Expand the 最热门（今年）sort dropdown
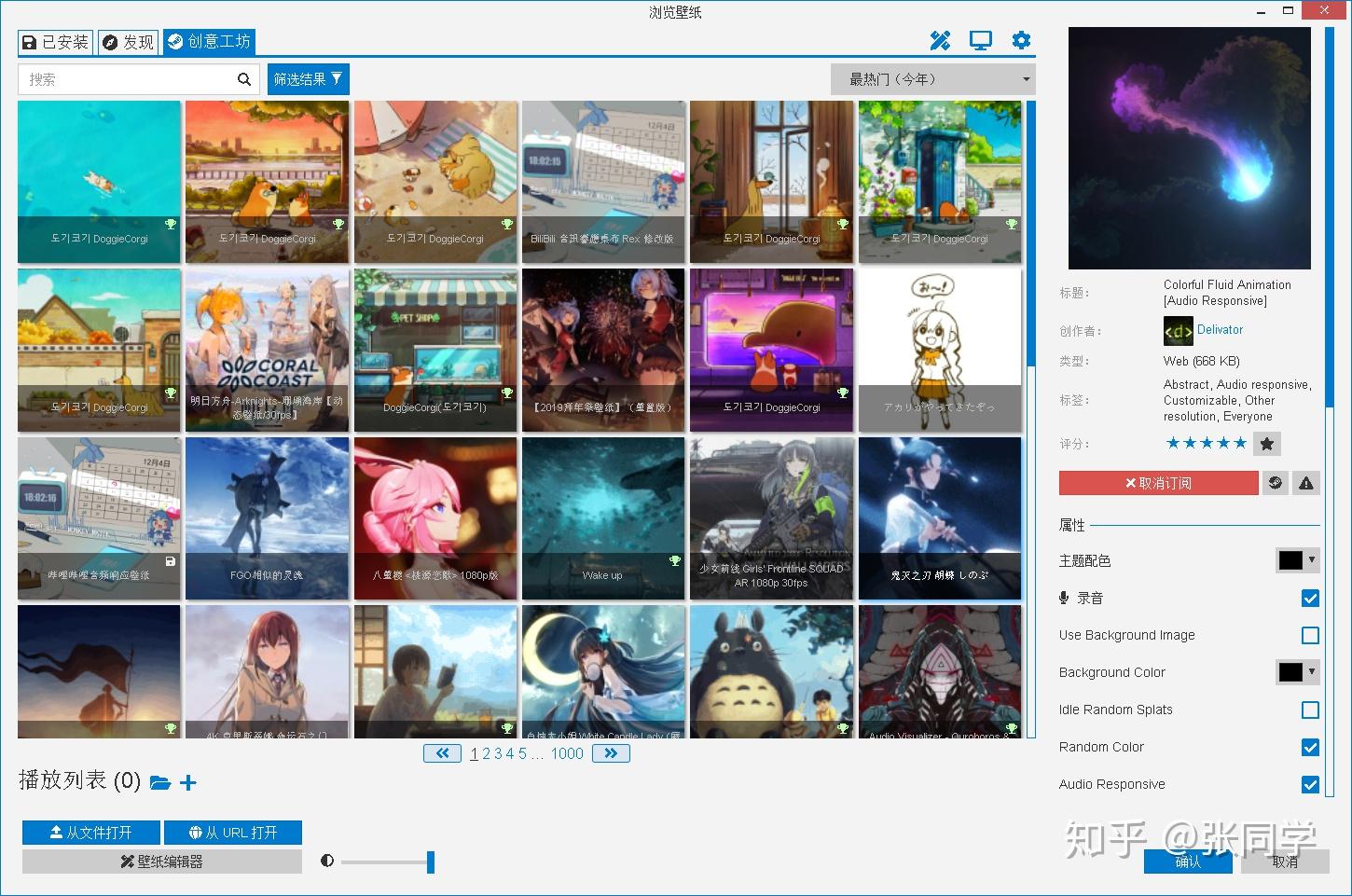Screen dimensions: 1352x896 [x=933, y=79]
